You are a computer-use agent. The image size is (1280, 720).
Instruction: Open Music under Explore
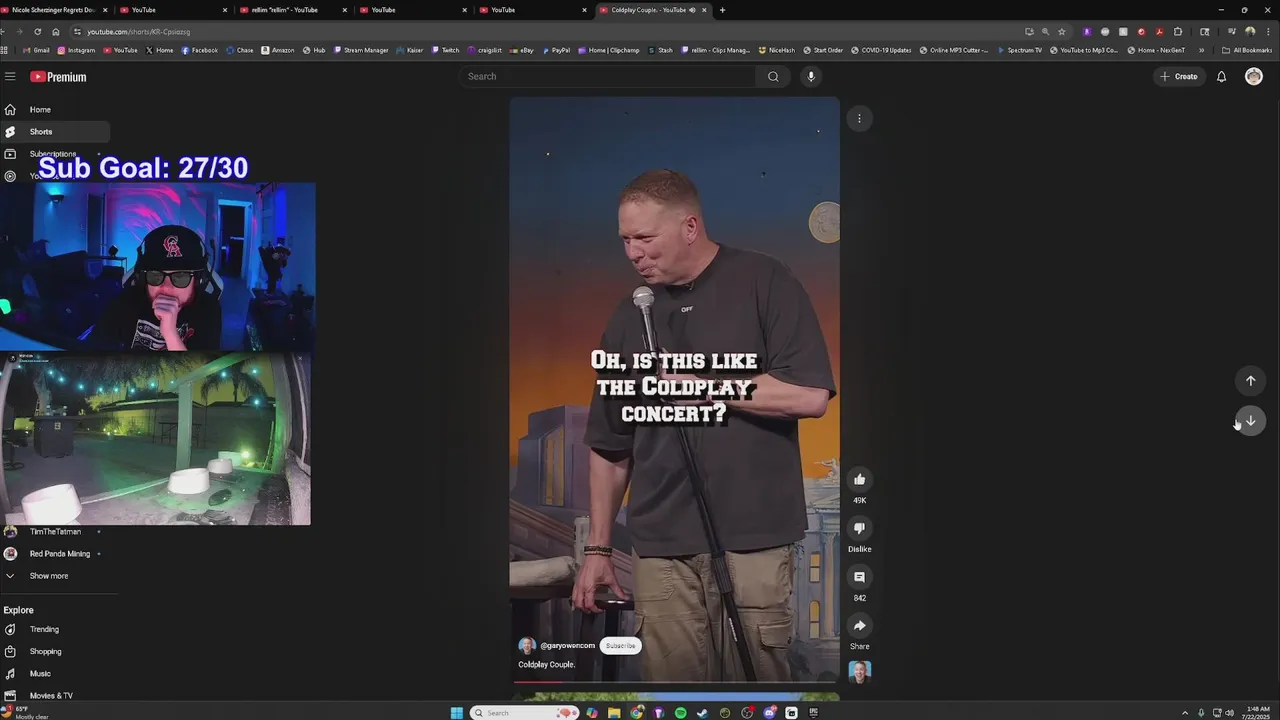coord(40,673)
